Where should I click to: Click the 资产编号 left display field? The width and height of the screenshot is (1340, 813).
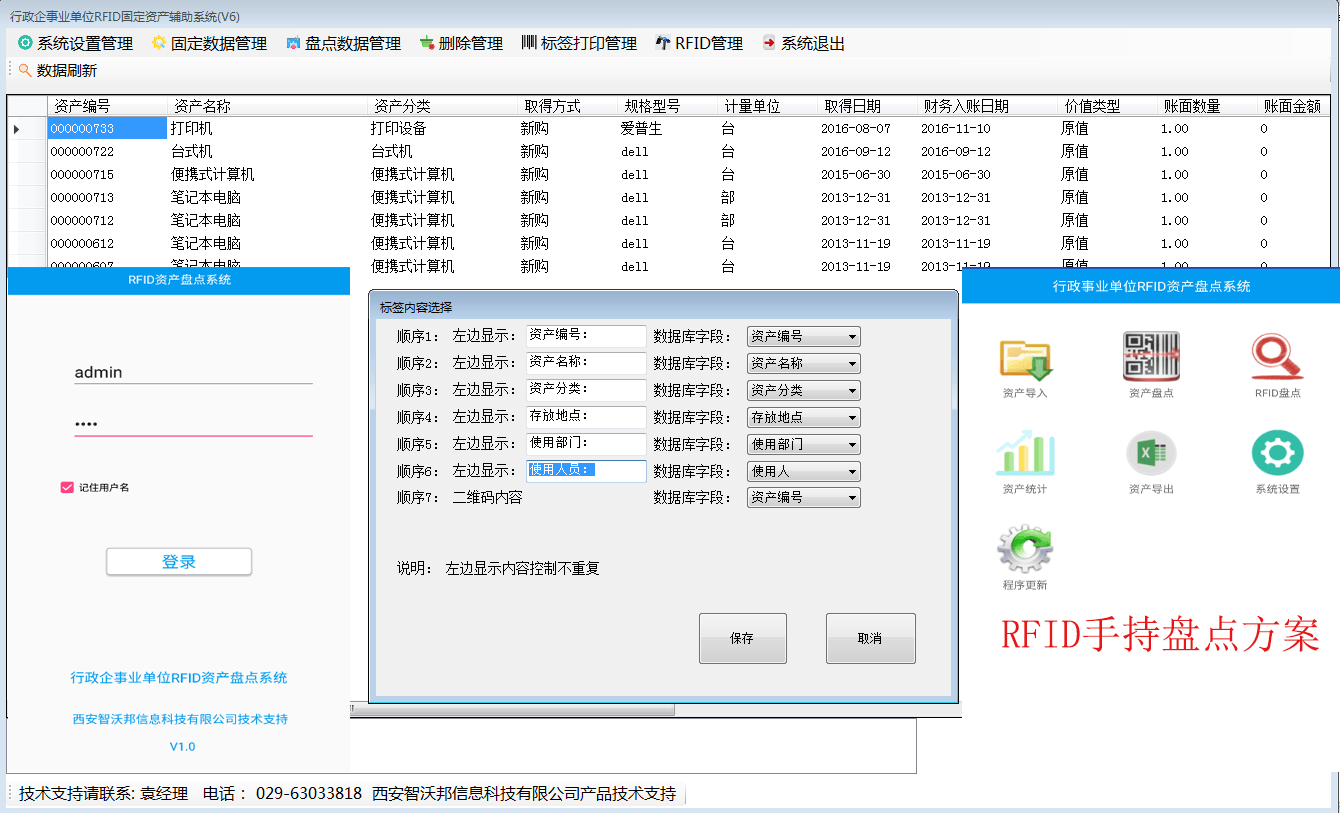tap(586, 337)
